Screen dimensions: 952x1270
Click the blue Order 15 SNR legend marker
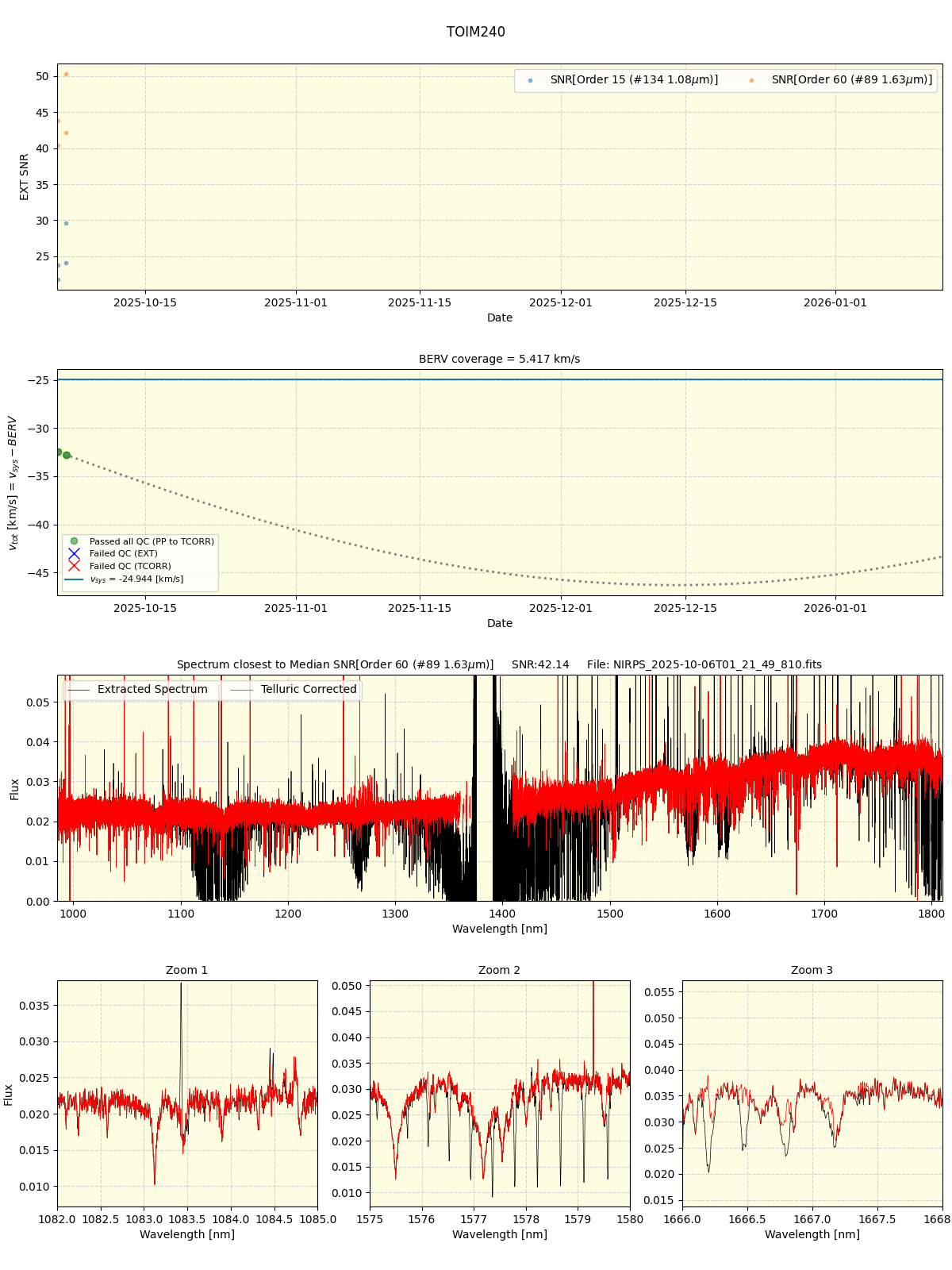pos(530,80)
